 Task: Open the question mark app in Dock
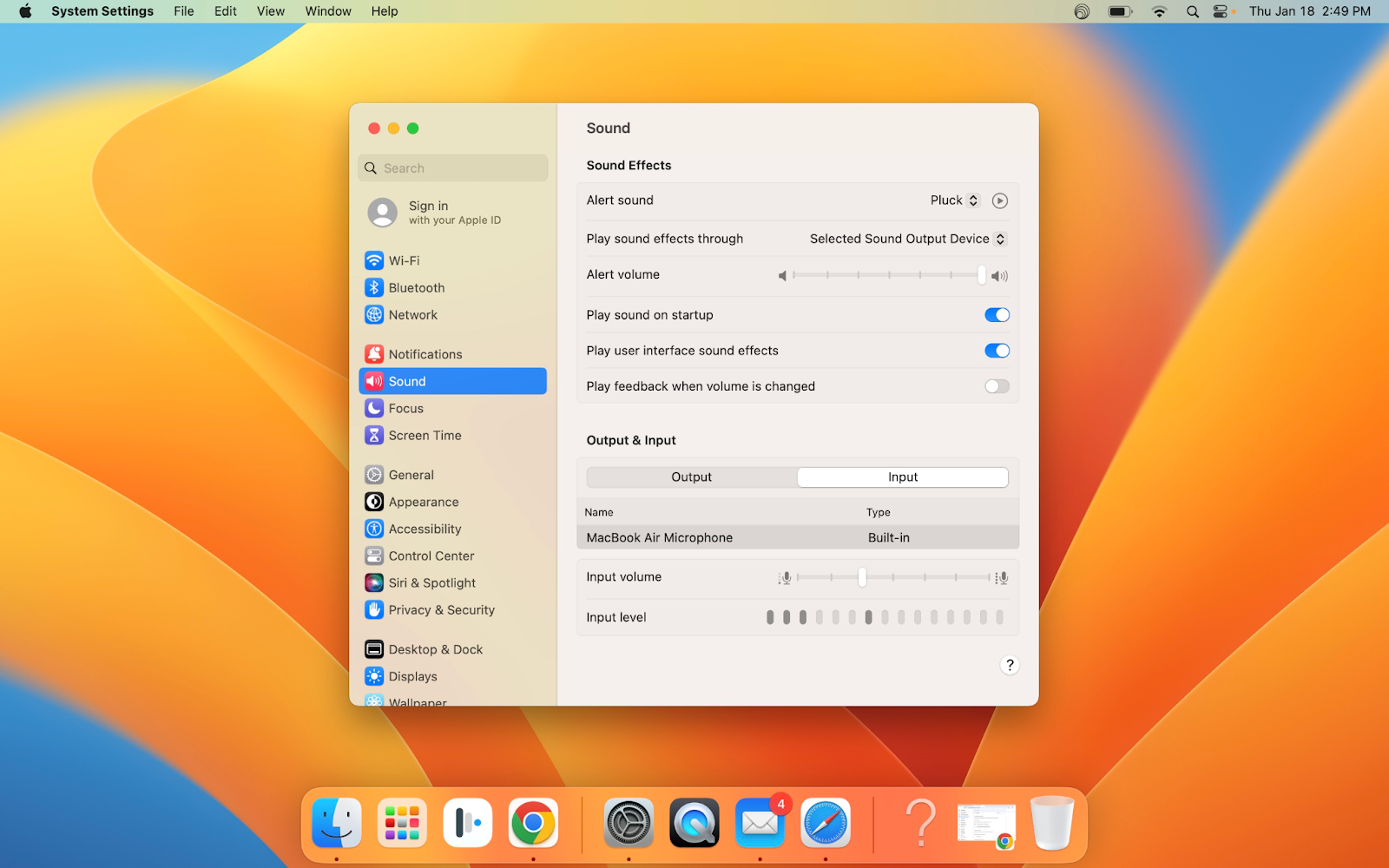tap(920, 822)
